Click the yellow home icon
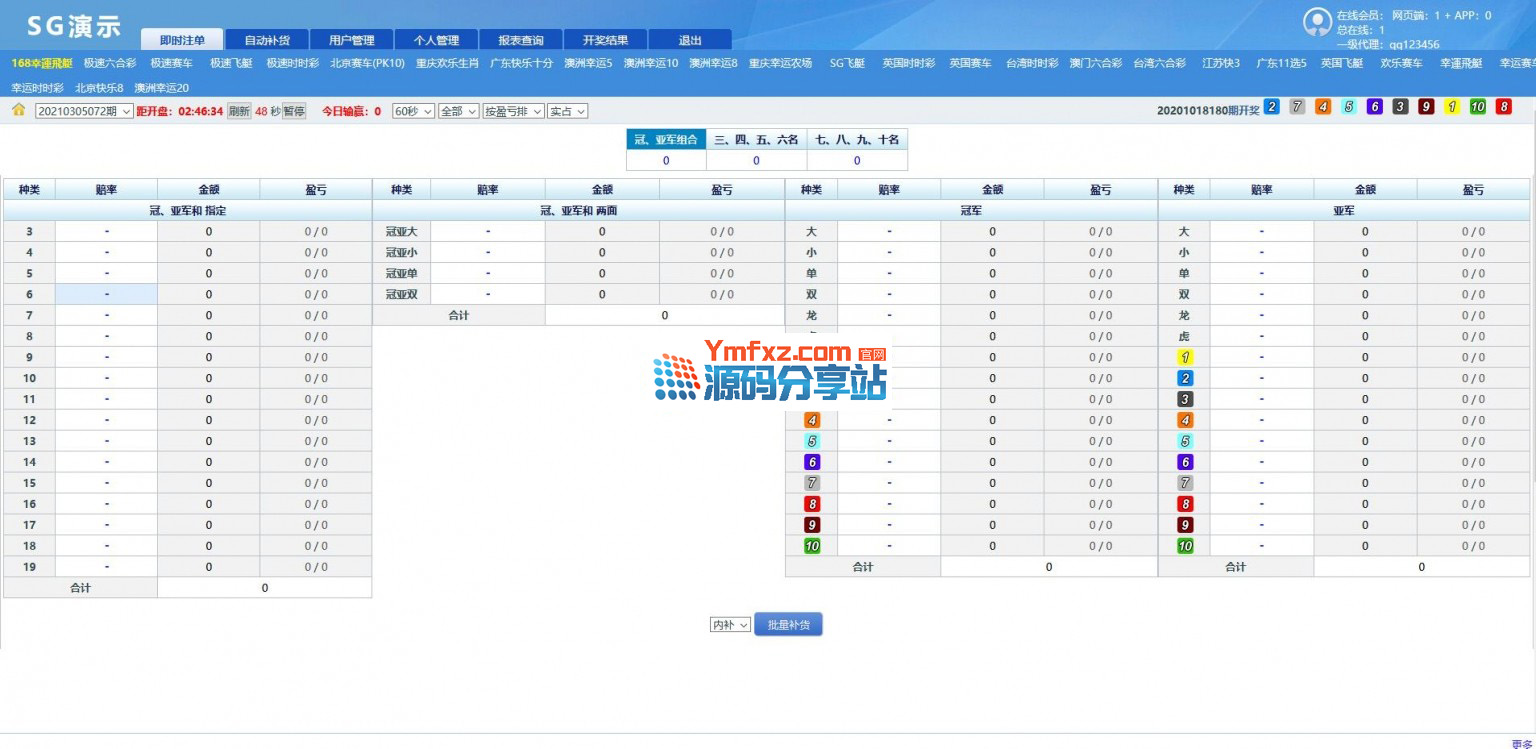 (18, 110)
